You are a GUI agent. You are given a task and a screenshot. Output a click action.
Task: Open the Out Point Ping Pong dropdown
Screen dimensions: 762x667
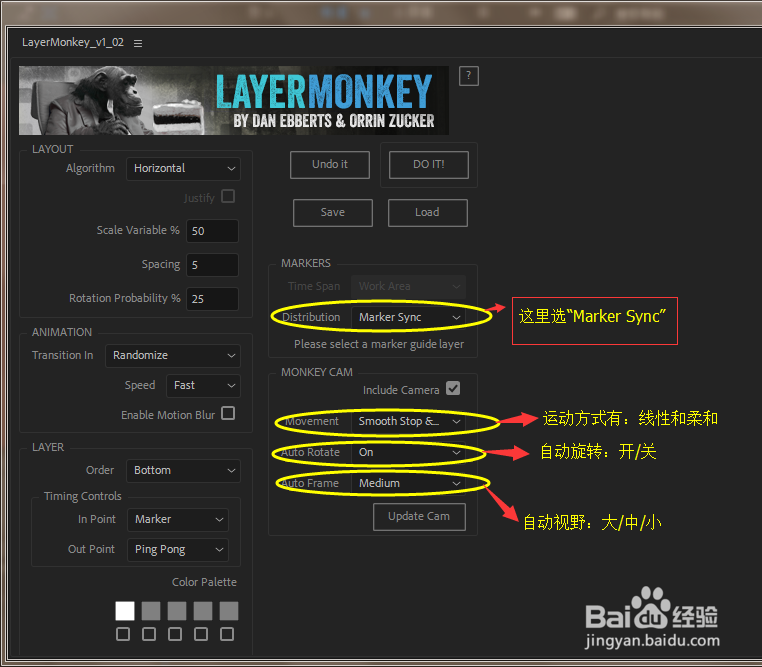click(177, 550)
